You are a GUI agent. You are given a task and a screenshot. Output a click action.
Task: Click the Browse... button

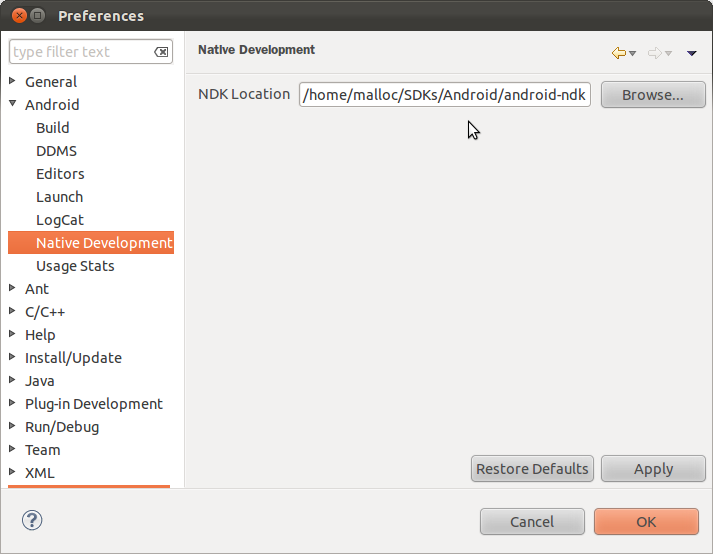[653, 95]
